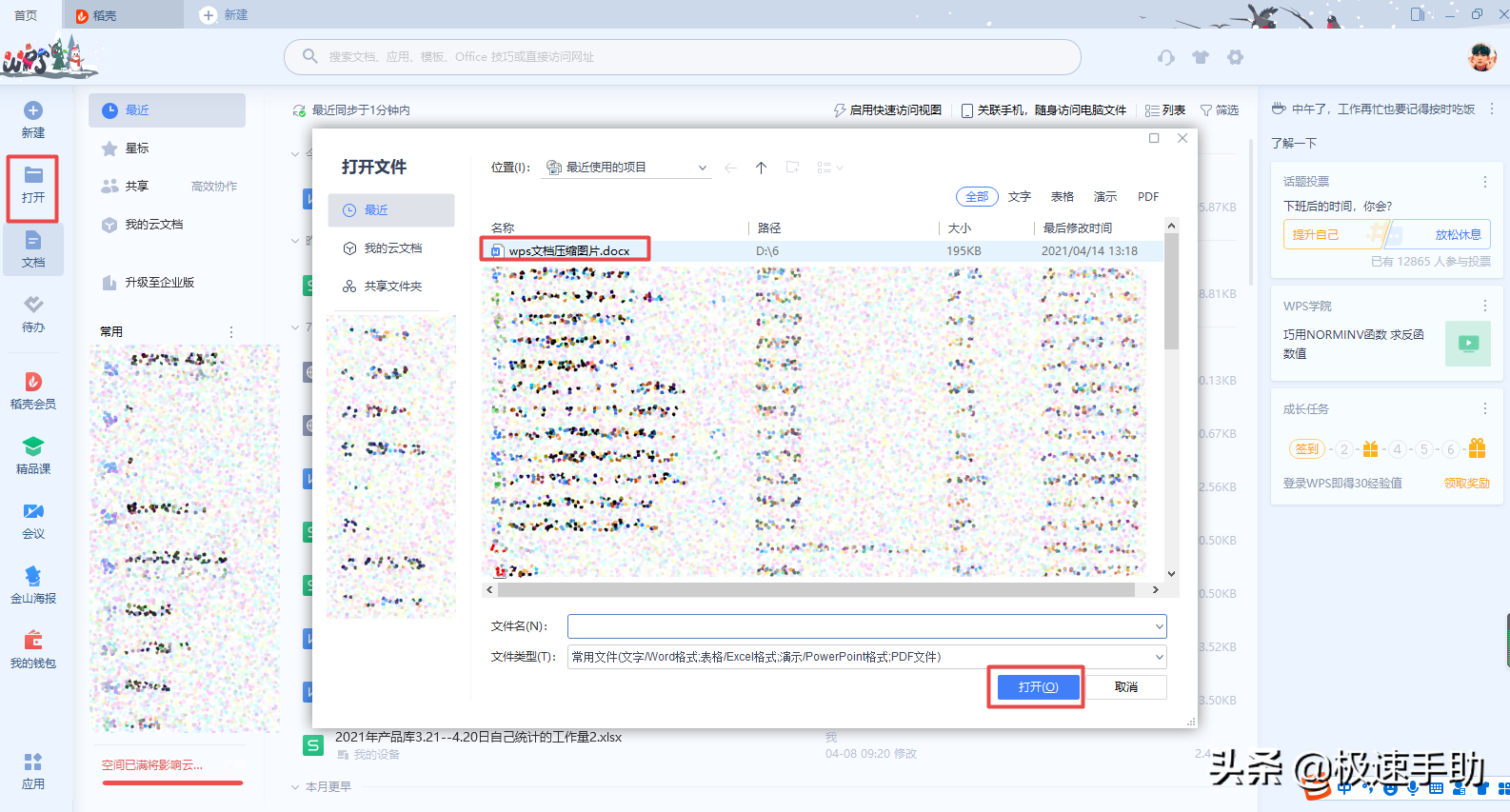Select the PDF filter tab

pos(1148,197)
